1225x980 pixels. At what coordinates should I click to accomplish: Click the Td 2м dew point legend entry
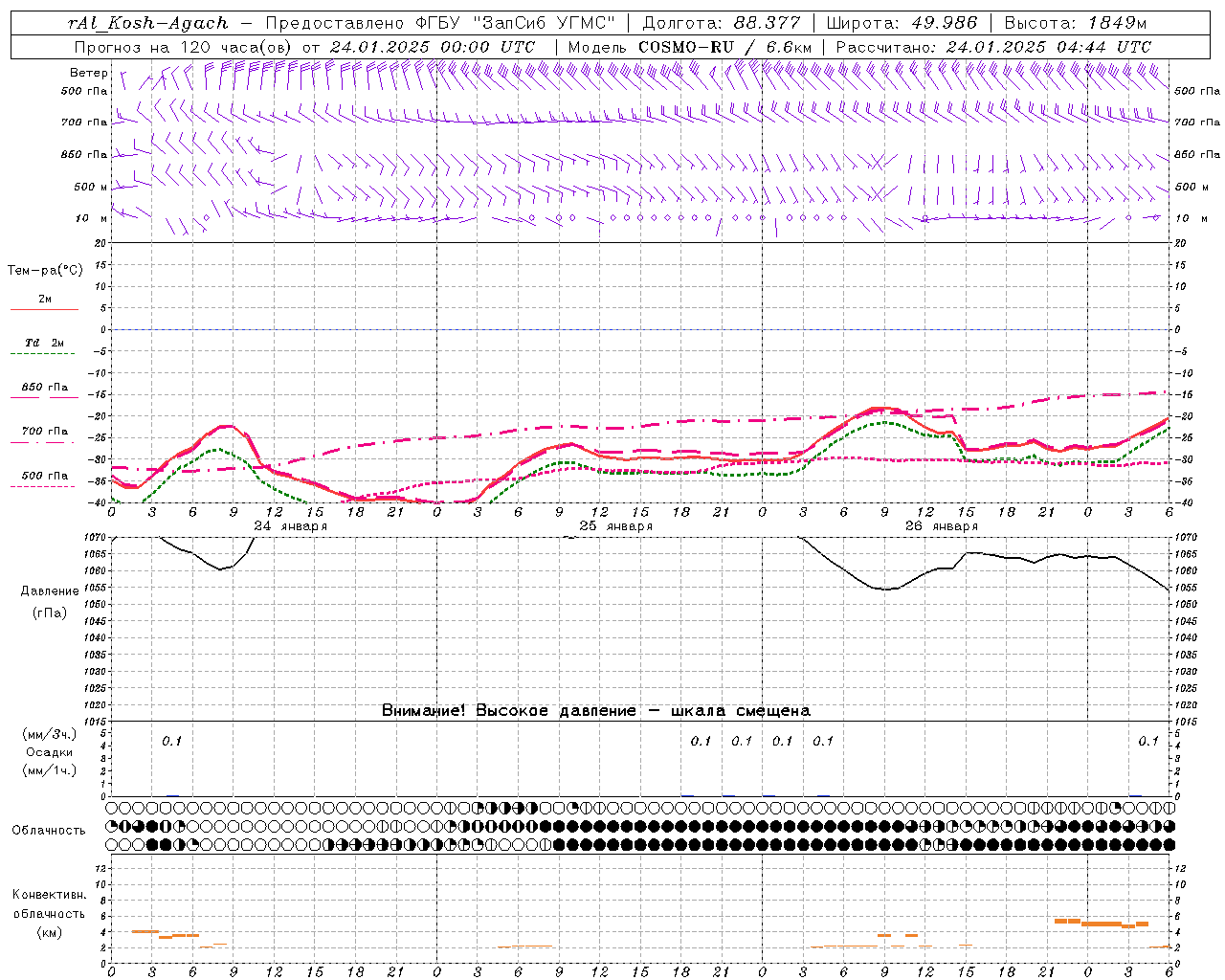(x=45, y=343)
